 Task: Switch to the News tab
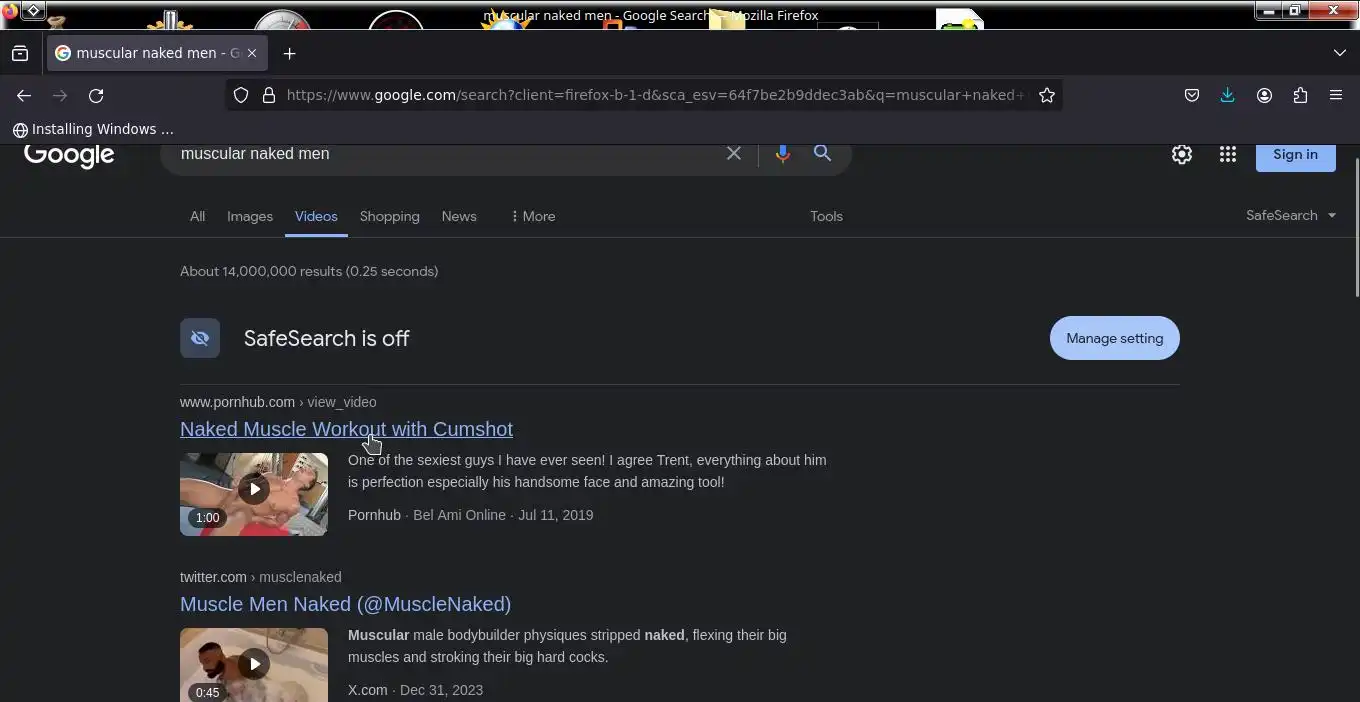(459, 216)
